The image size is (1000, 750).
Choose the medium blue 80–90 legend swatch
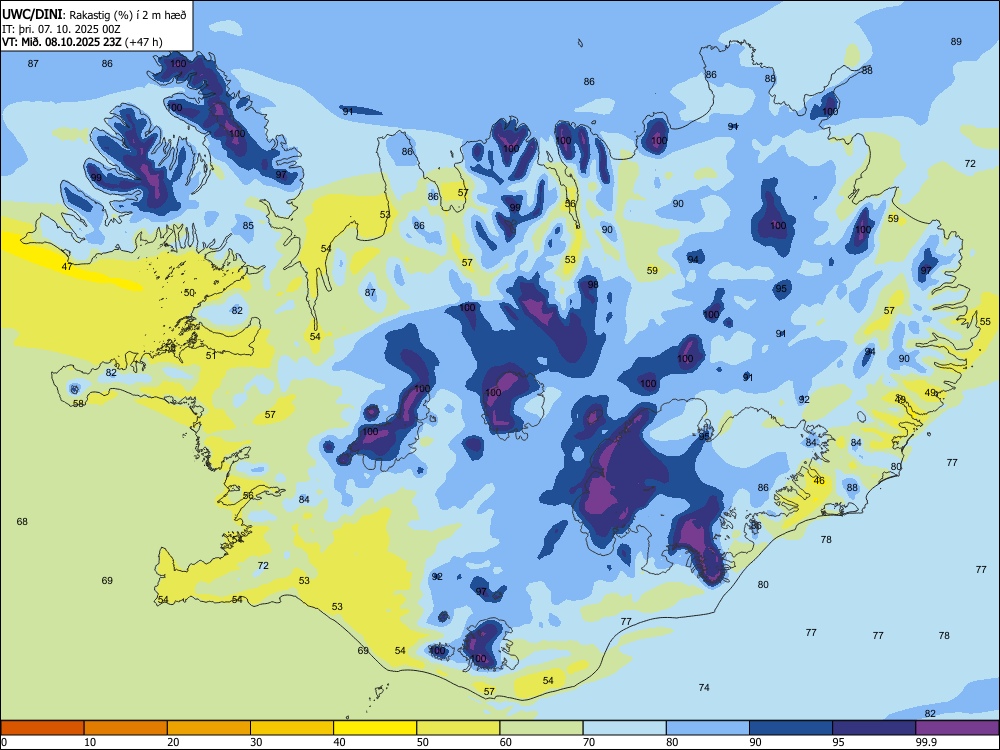click(x=707, y=728)
